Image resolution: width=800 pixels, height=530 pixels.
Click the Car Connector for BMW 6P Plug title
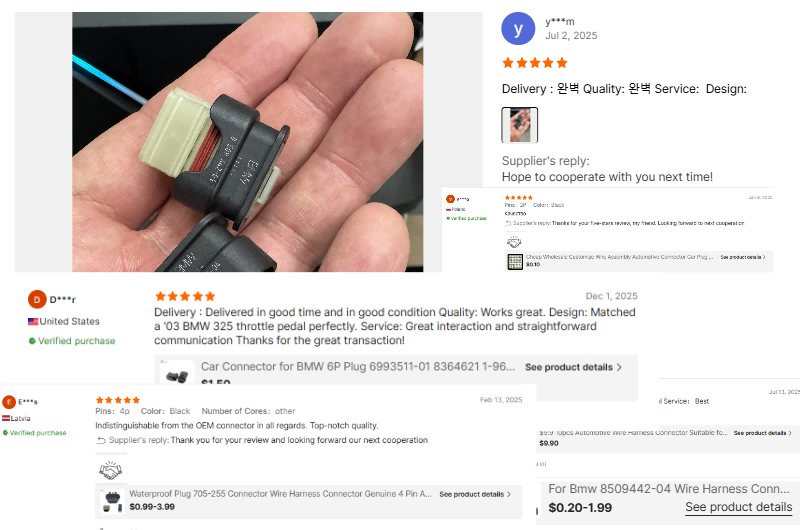(358, 366)
